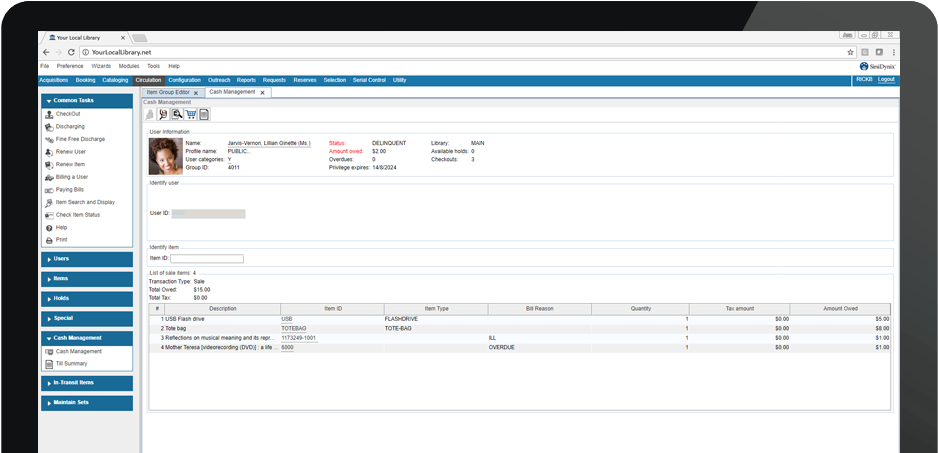The image size is (938, 453).
Task: Click the shopping cart toolbar icon
Action: pyautogui.click(x=190, y=114)
